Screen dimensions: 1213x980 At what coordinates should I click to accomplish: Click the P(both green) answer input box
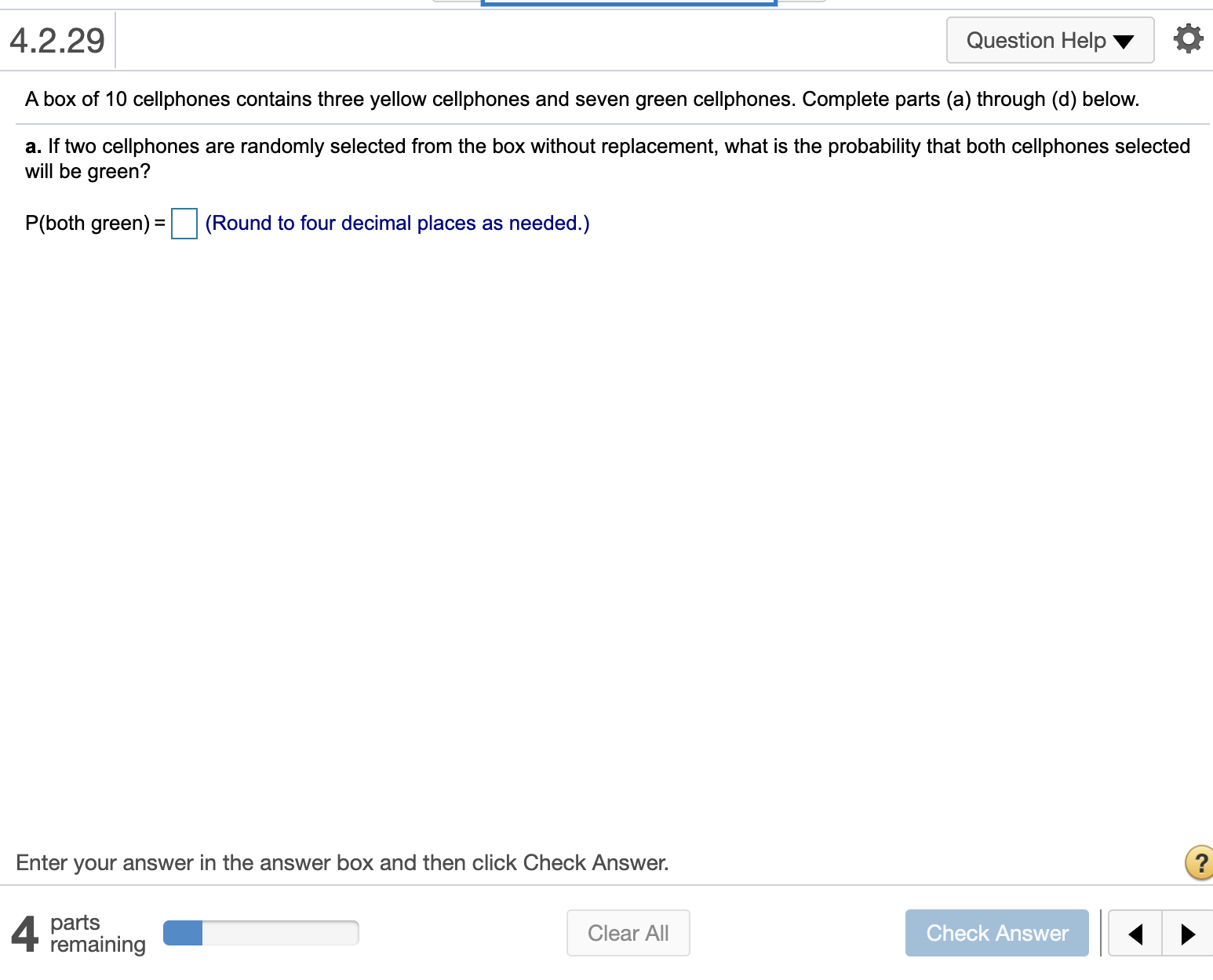pyautogui.click(x=184, y=224)
